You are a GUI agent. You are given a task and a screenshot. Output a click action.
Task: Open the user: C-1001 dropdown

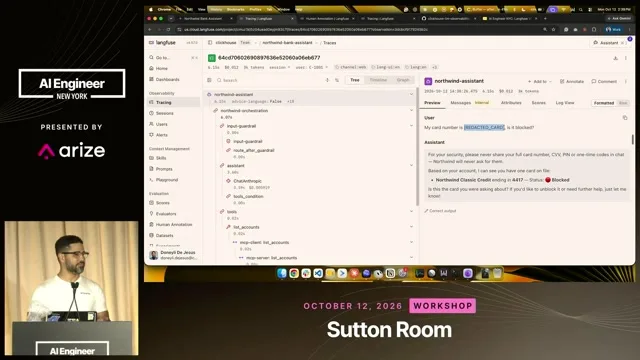click(312, 67)
